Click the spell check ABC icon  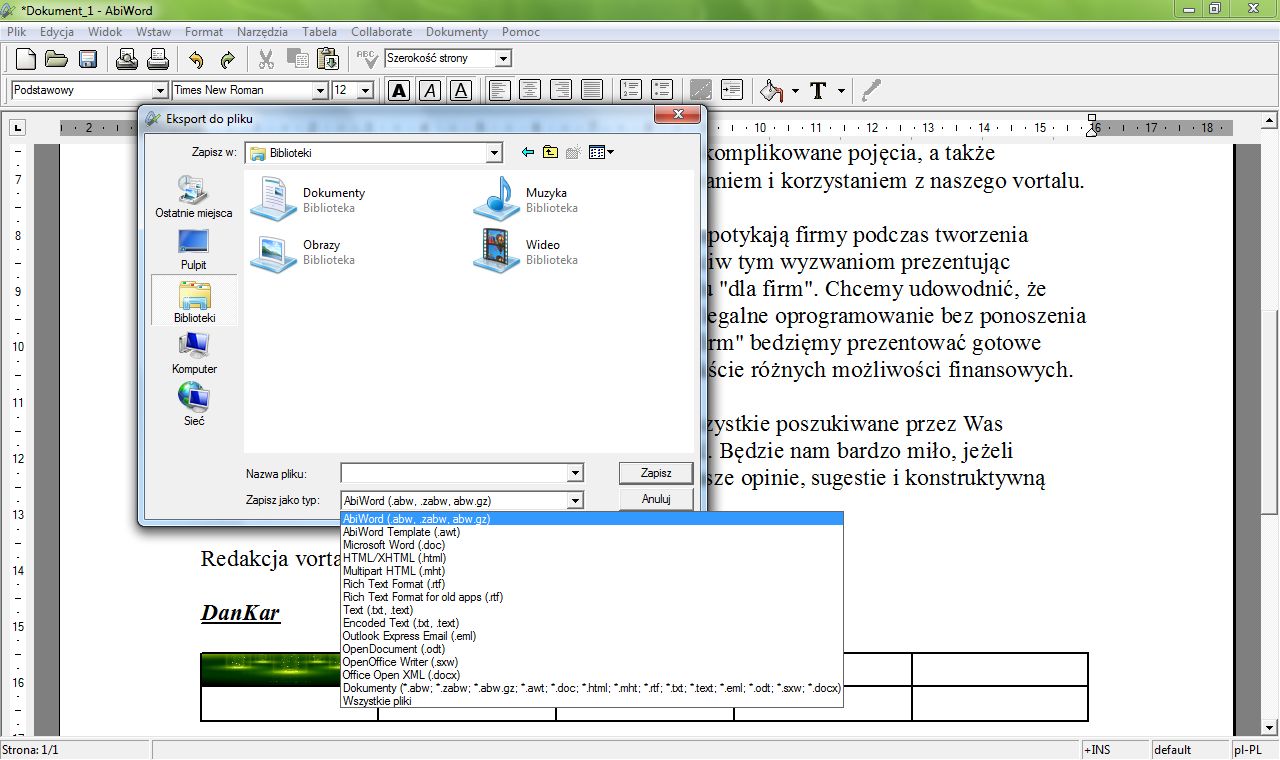point(366,58)
